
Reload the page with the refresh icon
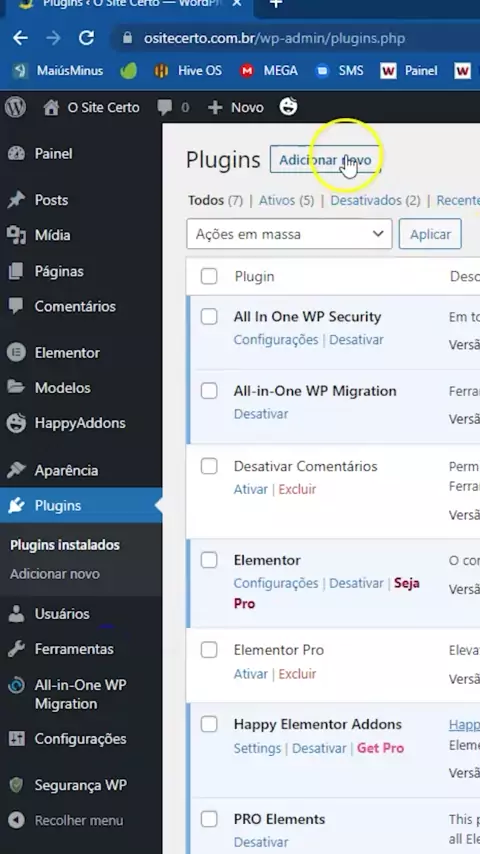coord(86,38)
